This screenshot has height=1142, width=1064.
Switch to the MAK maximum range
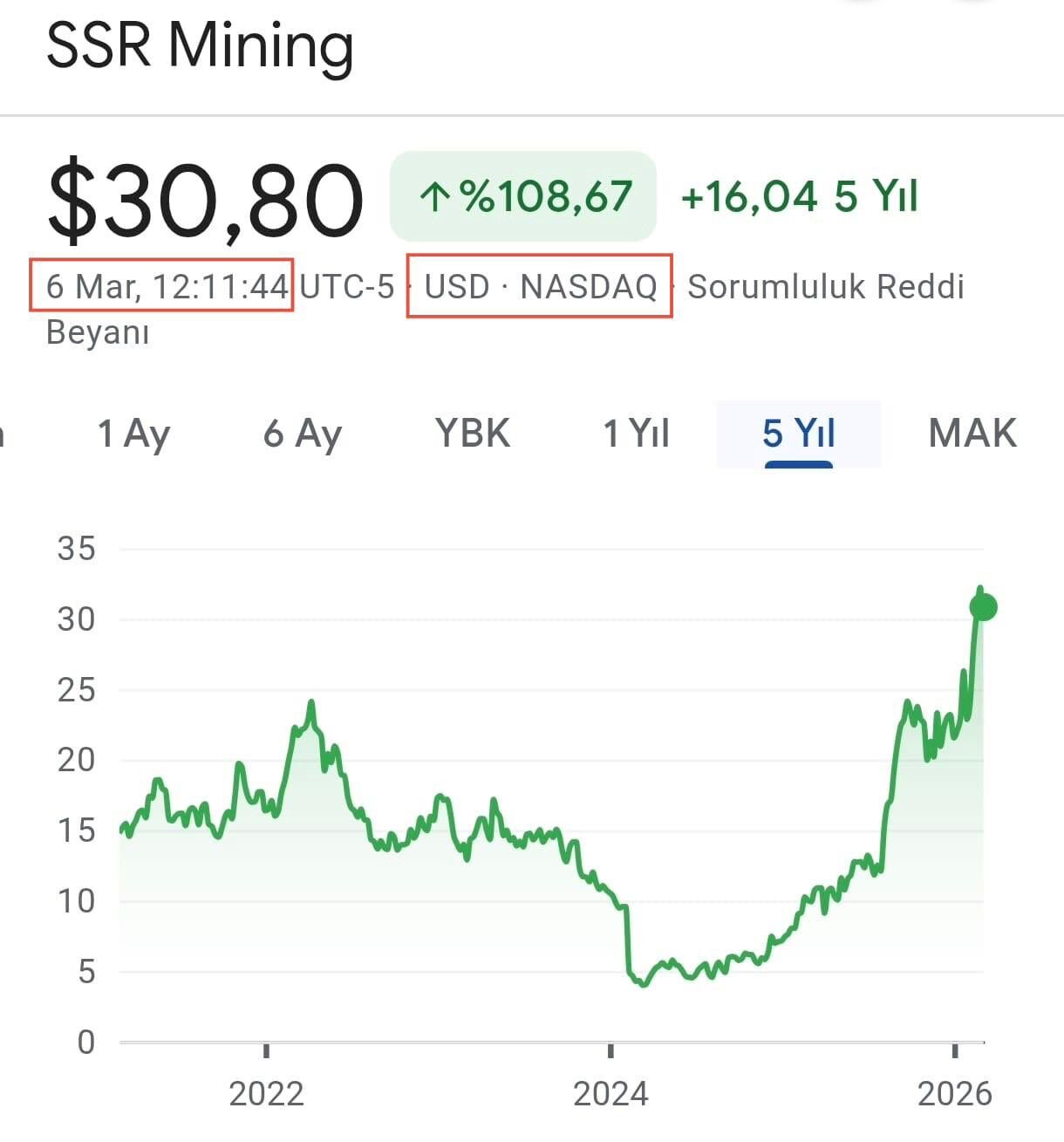point(972,434)
